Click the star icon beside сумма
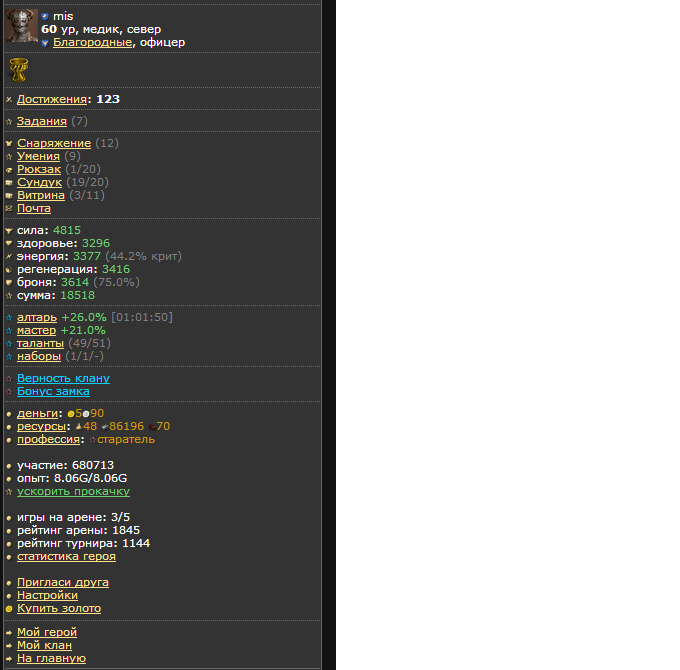This screenshot has height=670, width=680. pos(9,296)
